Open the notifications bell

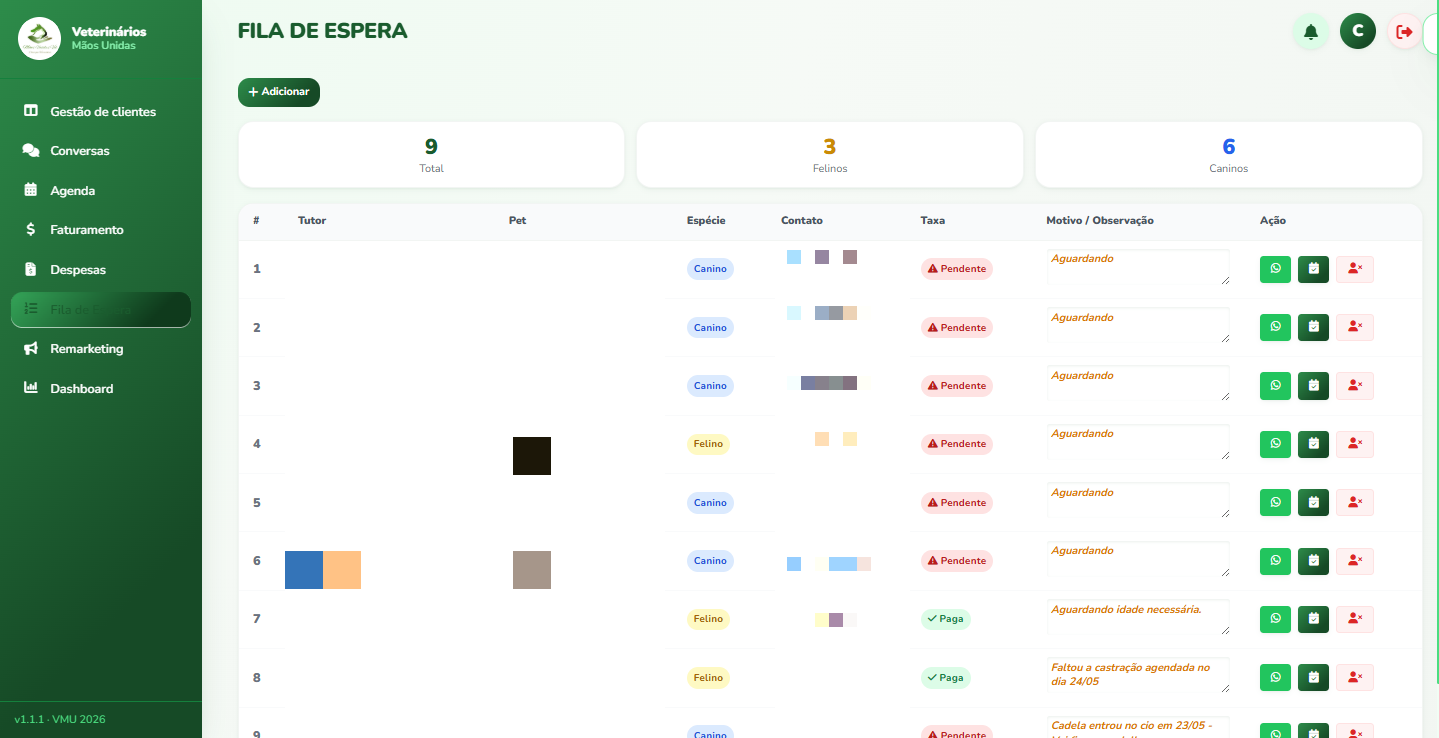tap(1310, 32)
